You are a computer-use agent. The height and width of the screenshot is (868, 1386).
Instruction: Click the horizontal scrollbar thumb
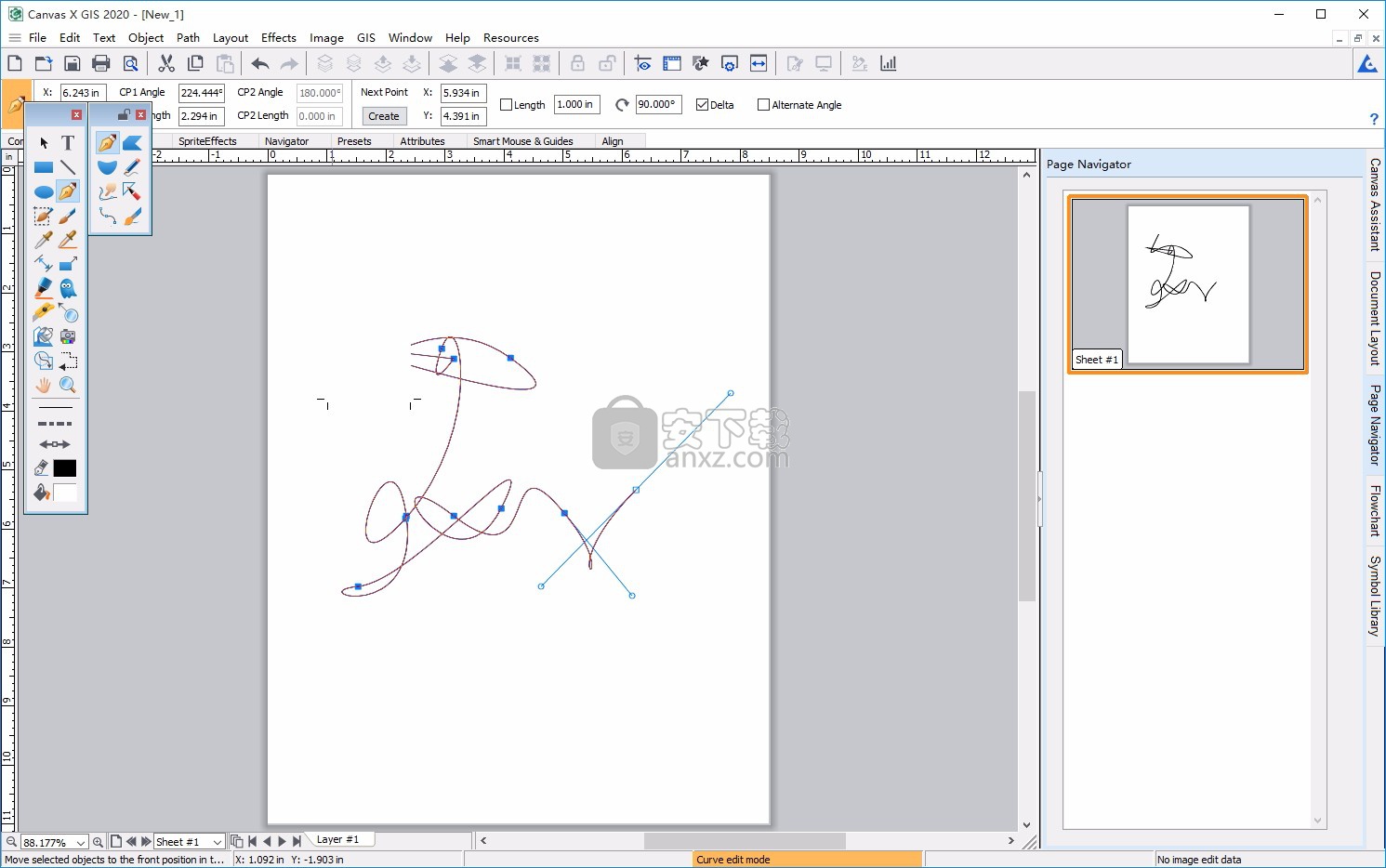(x=745, y=840)
